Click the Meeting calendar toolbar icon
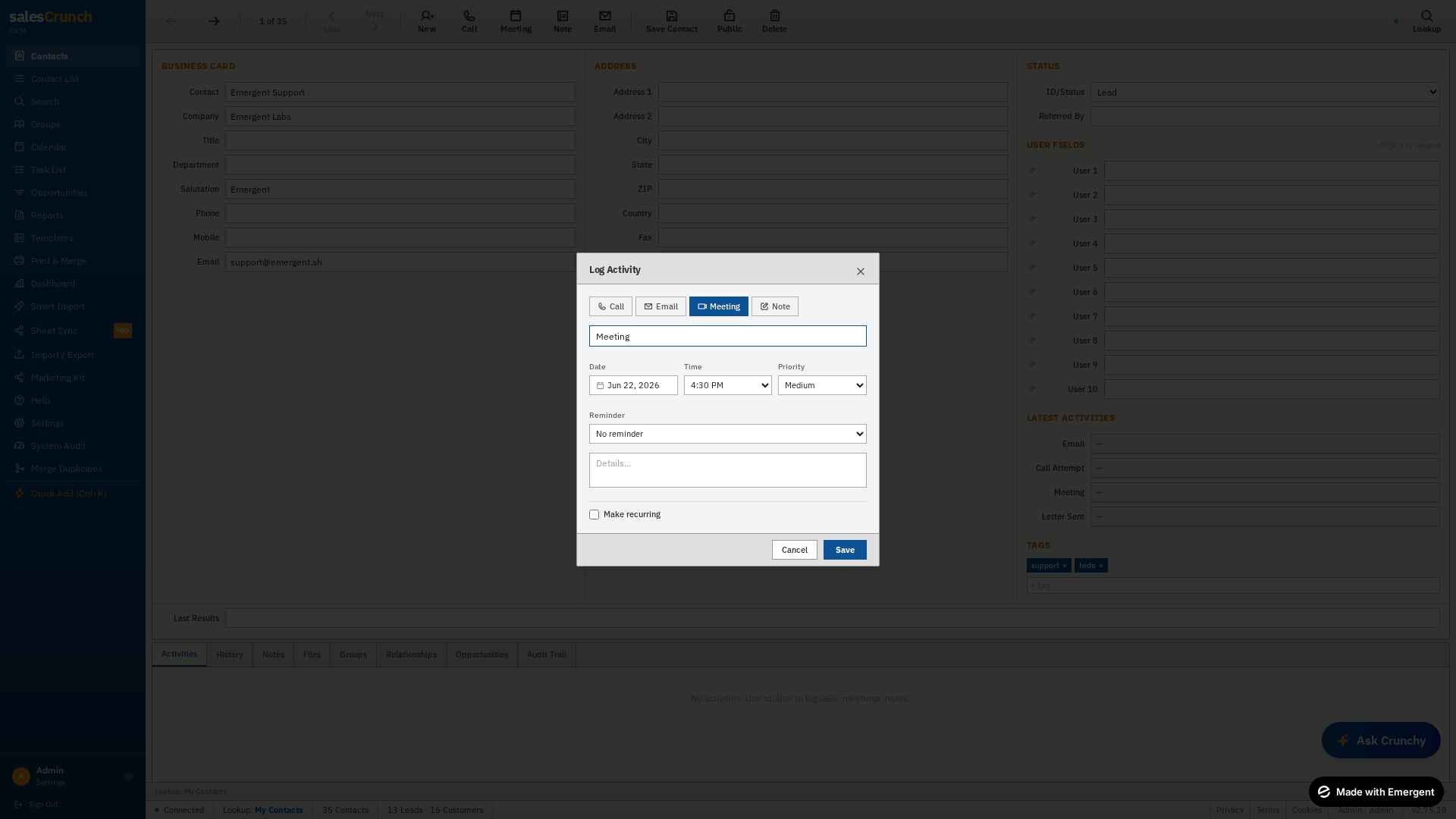Viewport: 1456px width, 819px height. click(516, 21)
